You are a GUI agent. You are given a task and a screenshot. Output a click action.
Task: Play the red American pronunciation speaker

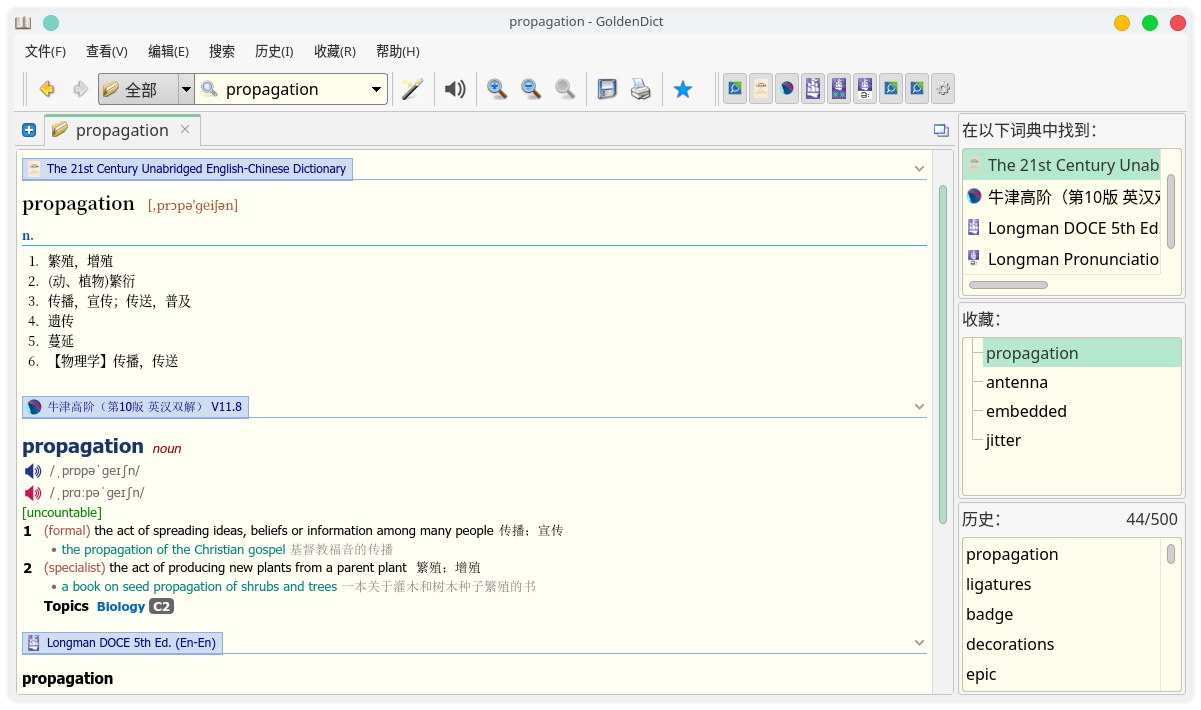pyautogui.click(x=33, y=493)
